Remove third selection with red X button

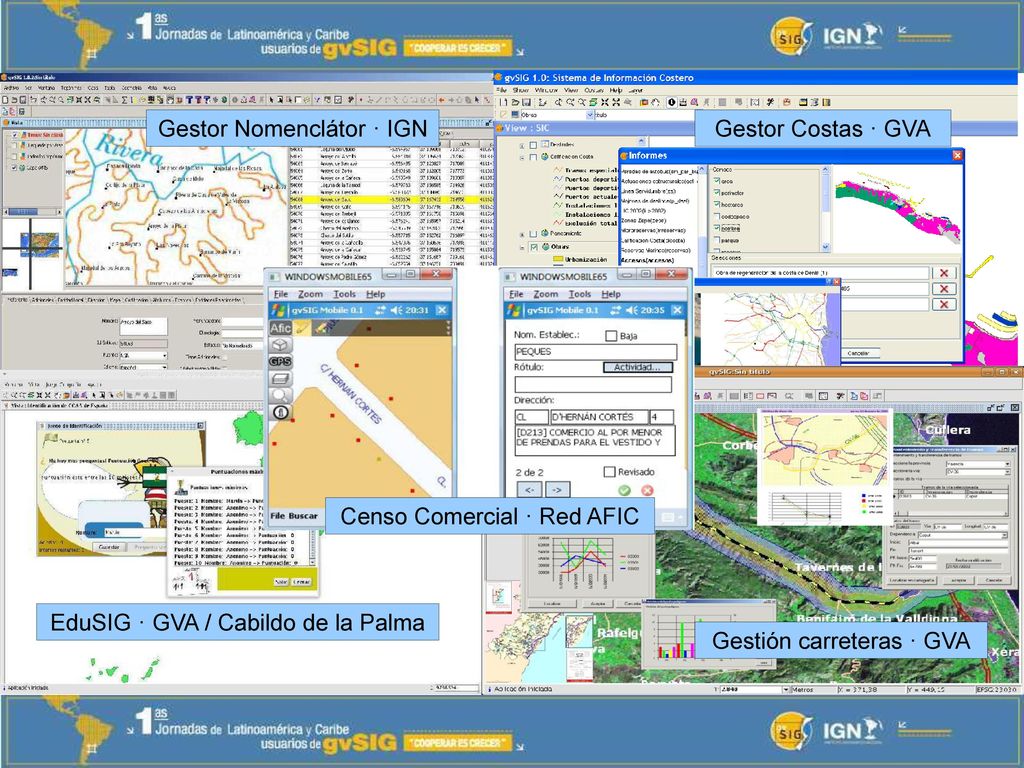[944, 304]
